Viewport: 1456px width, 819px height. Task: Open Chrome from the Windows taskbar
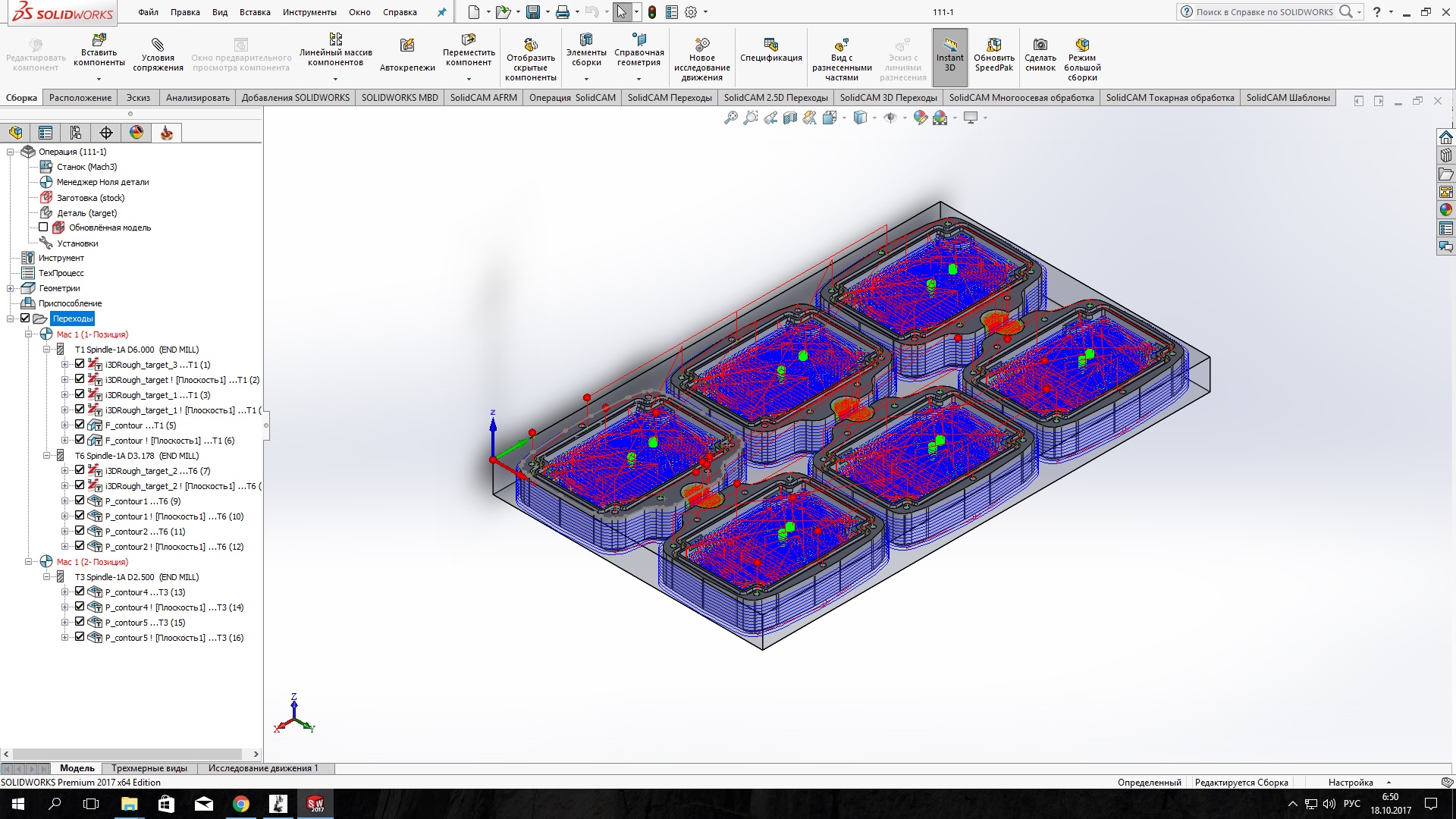click(240, 804)
